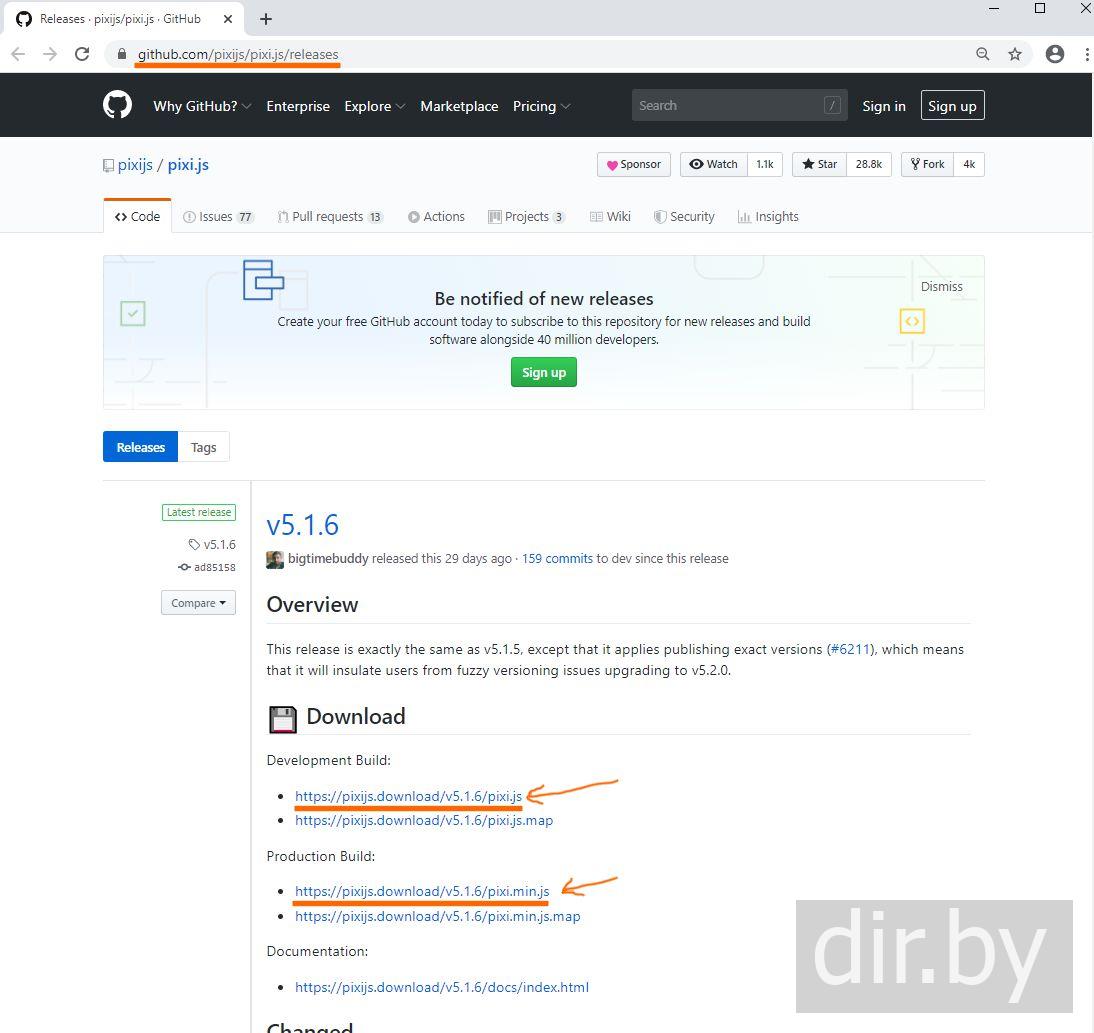Image resolution: width=1094 pixels, height=1033 pixels.
Task: Click the slash shortcut icon in search
Action: [832, 105]
